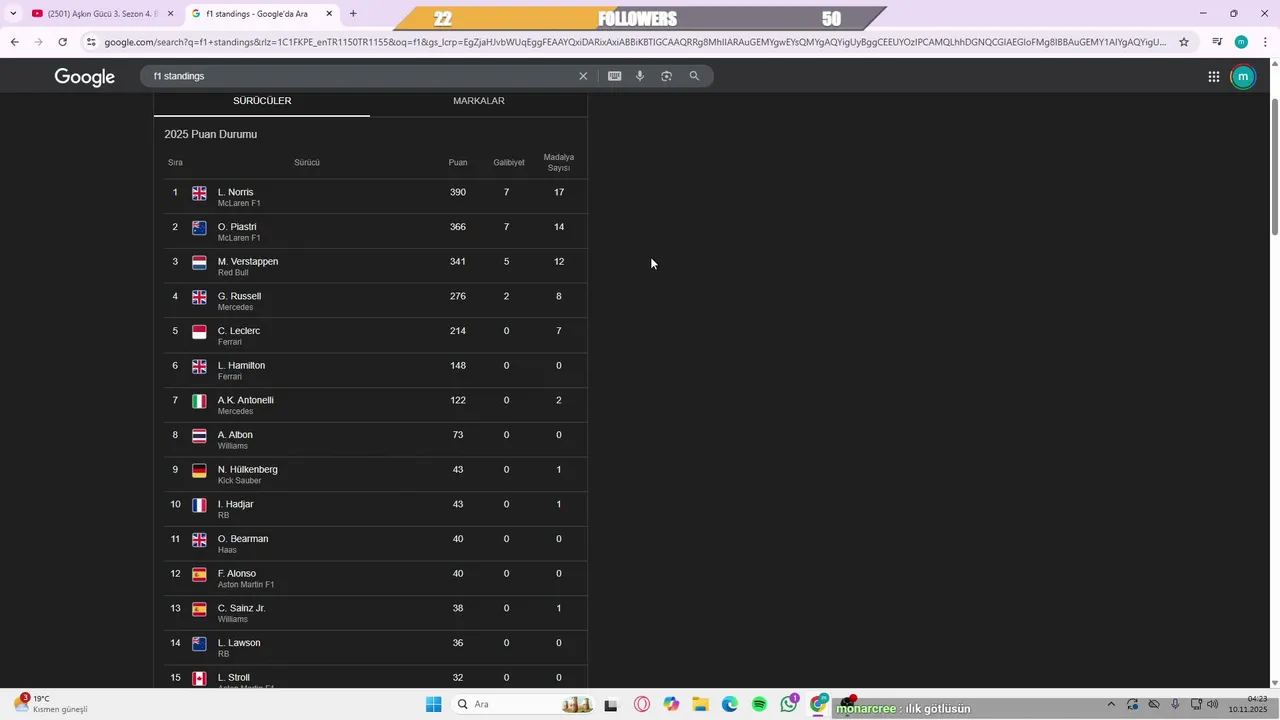Click O. Bearman name

(243, 539)
